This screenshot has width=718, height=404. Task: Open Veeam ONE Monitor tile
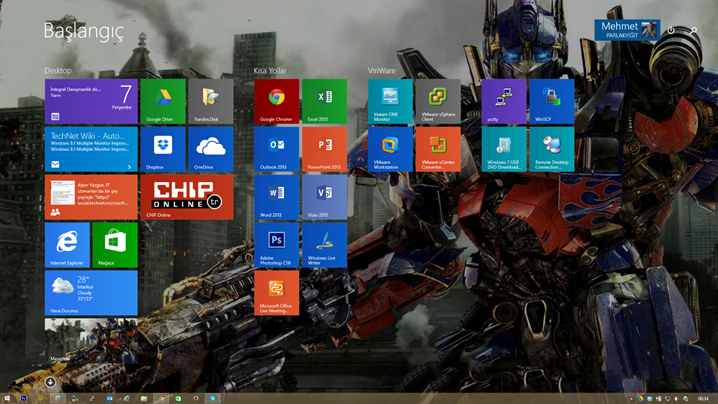390,101
